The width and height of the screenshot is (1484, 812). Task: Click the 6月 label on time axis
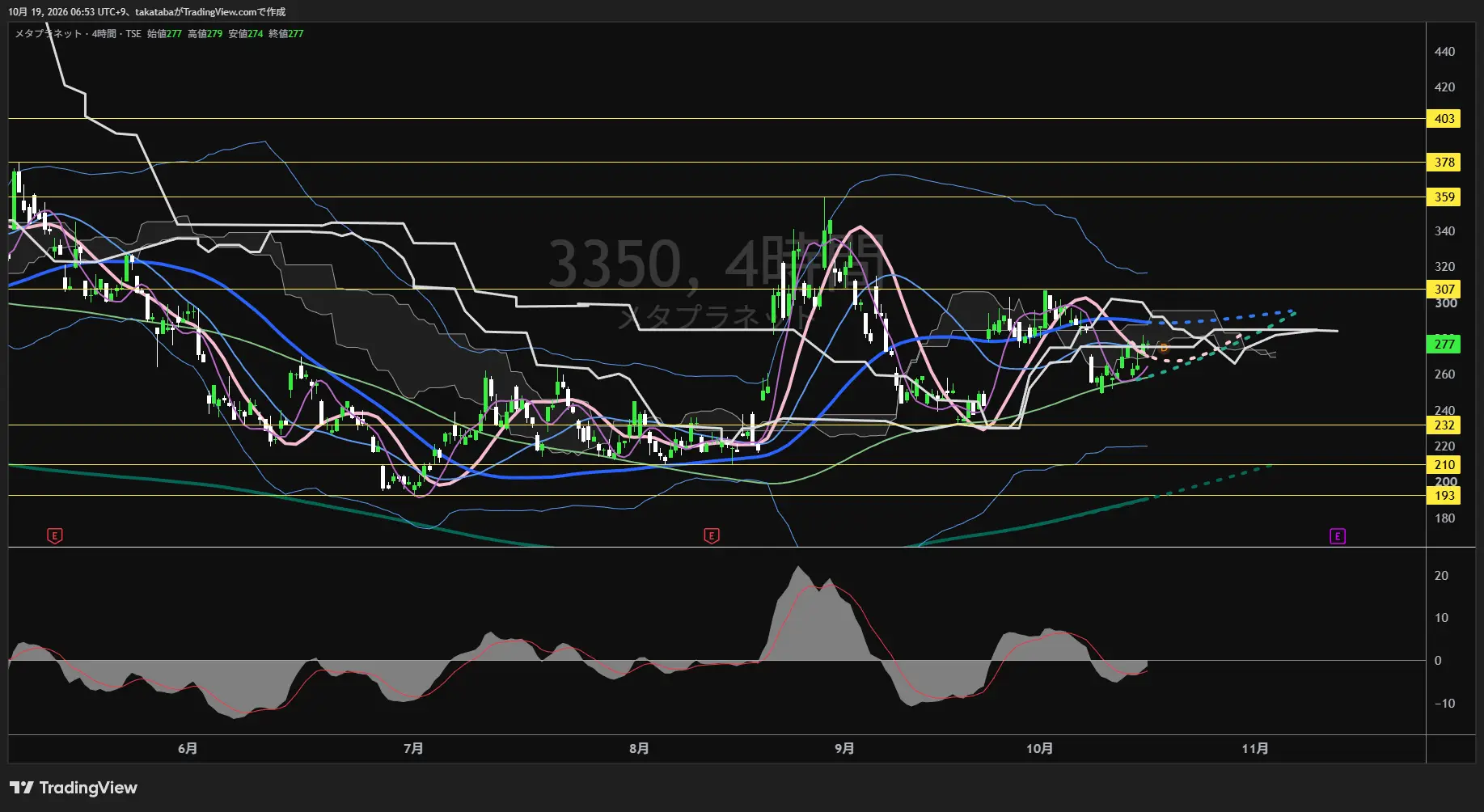click(x=188, y=749)
